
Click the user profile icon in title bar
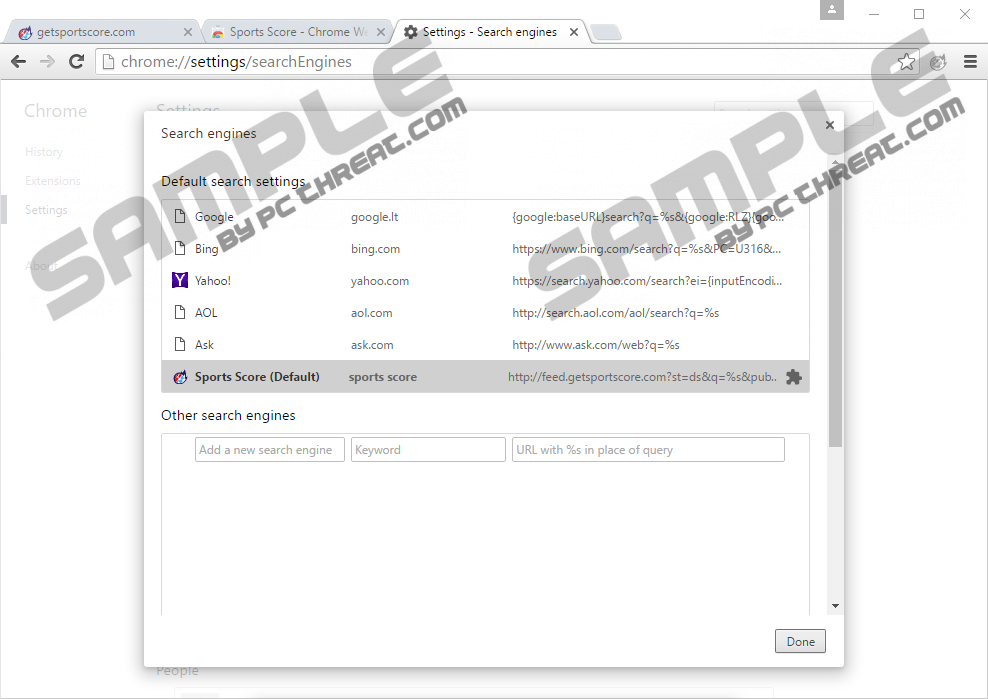tap(832, 9)
